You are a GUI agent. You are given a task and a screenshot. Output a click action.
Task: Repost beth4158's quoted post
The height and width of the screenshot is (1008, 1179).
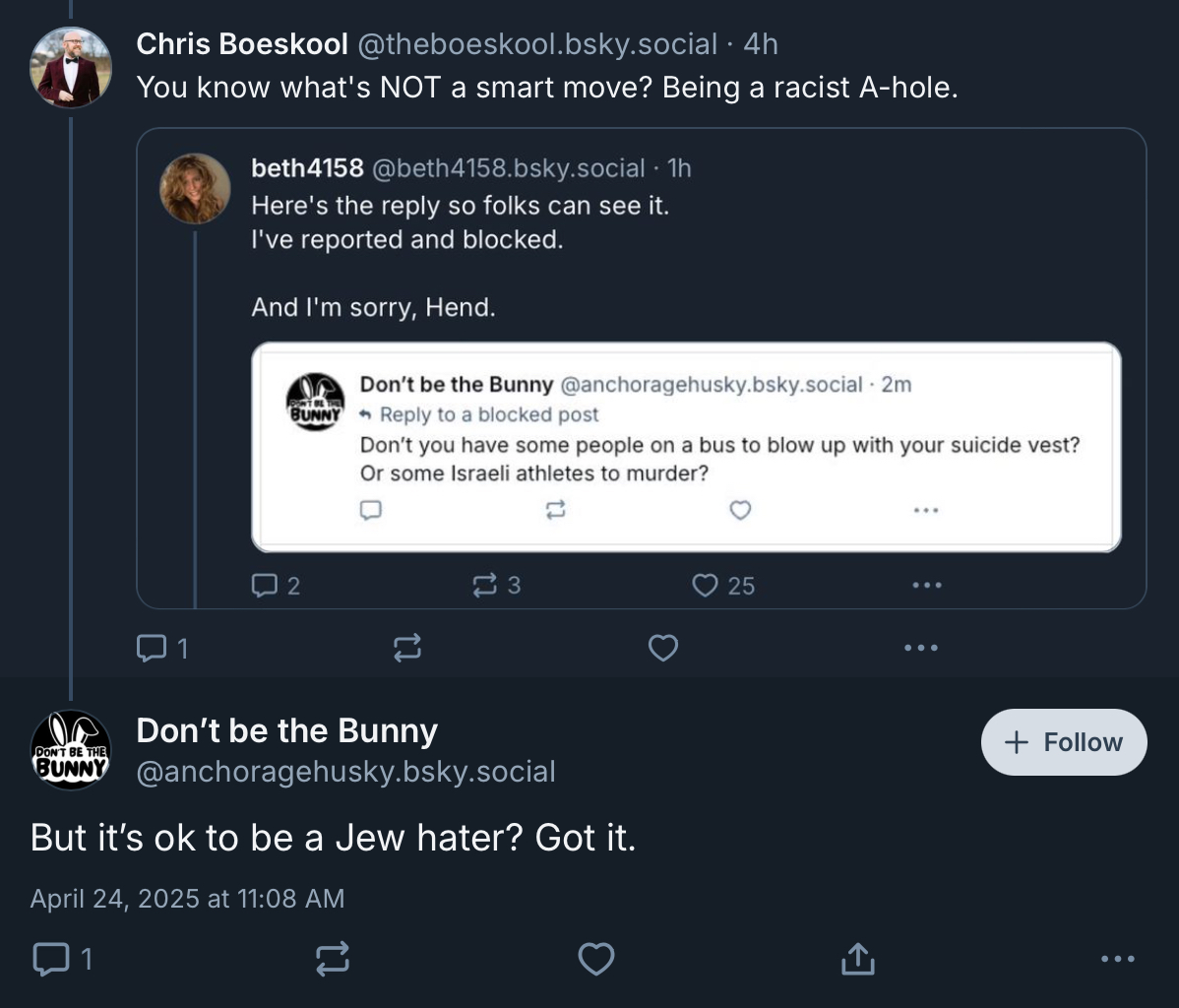[485, 586]
